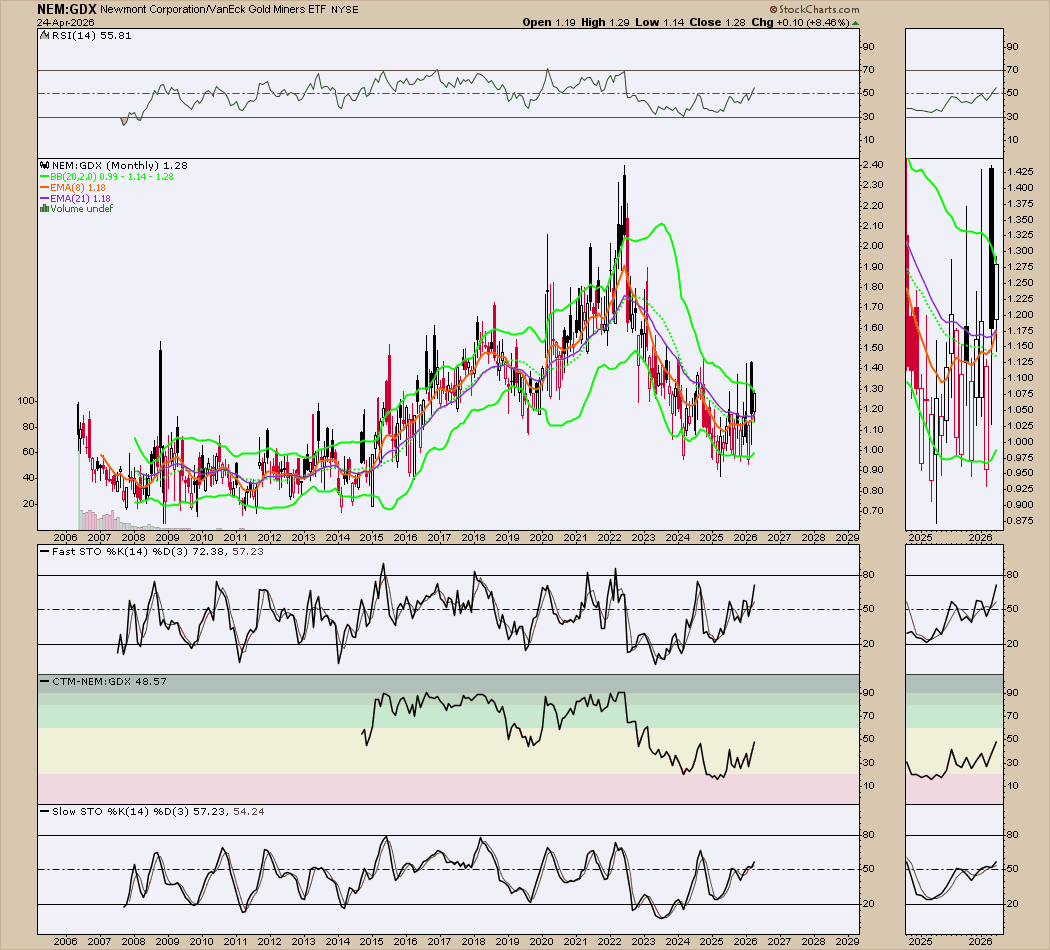Image resolution: width=1050 pixels, height=950 pixels.
Task: Click the Volume undef legend text
Action: pyautogui.click(x=82, y=209)
